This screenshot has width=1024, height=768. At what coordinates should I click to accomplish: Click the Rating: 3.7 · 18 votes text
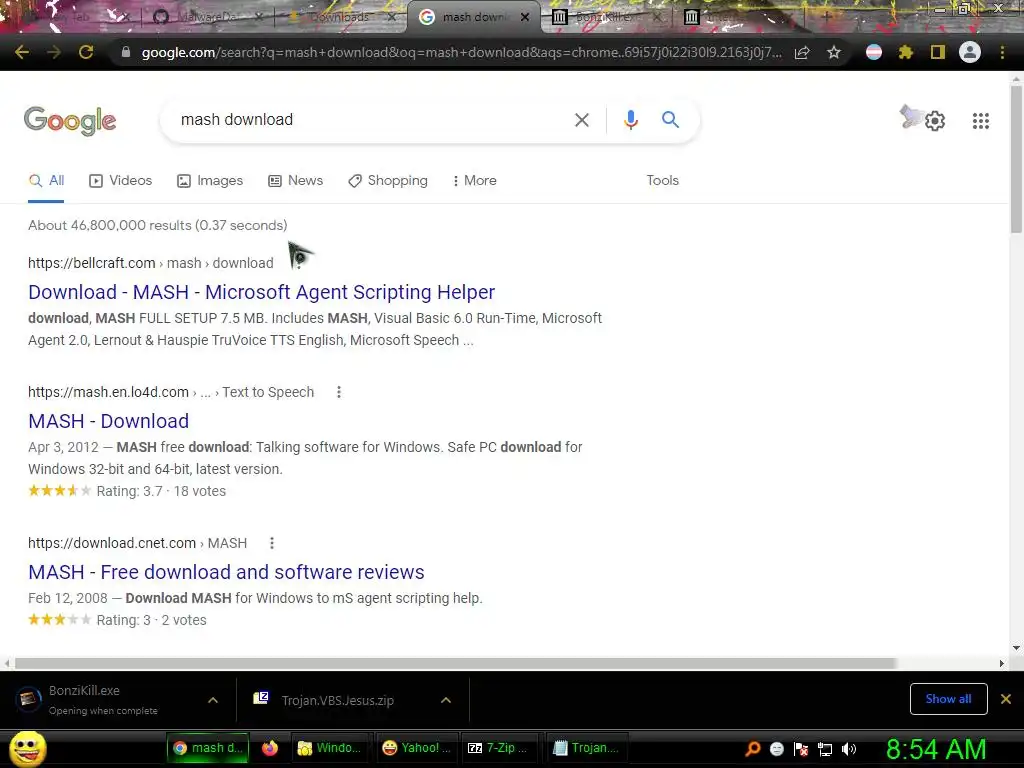[x=161, y=491]
